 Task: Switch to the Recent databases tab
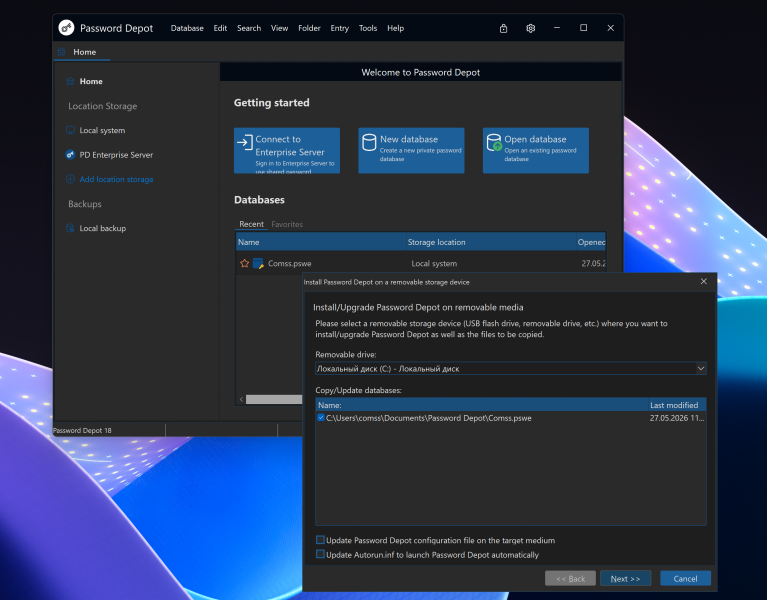coord(251,224)
